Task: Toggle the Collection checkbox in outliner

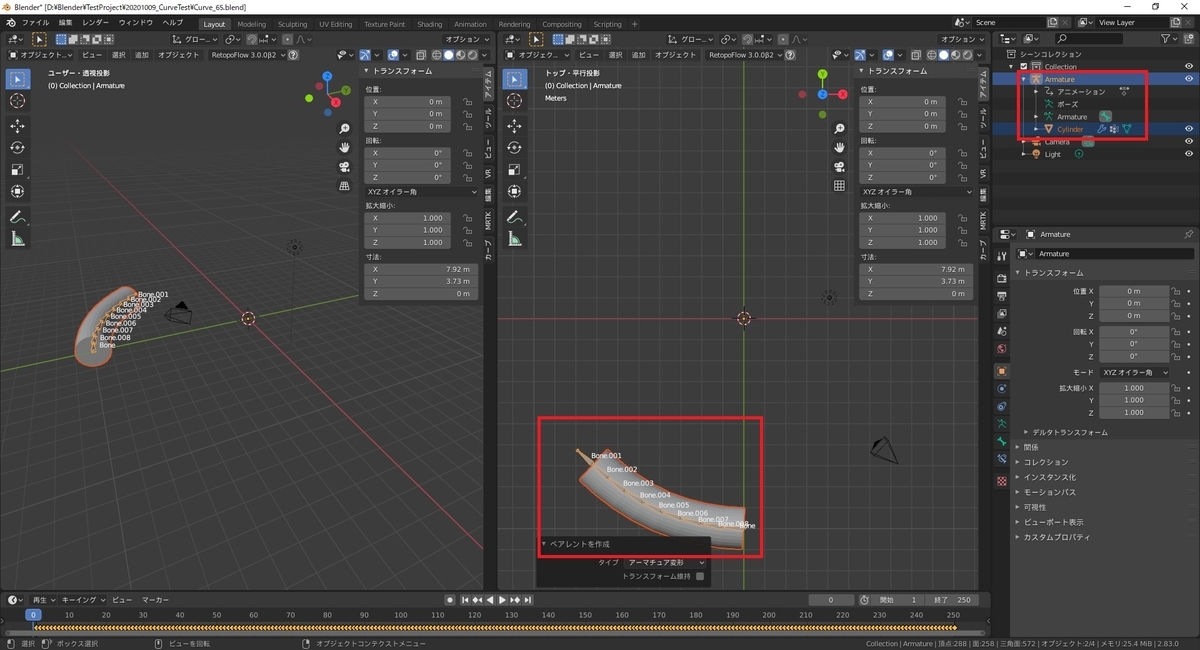Action: pyautogui.click(x=1023, y=66)
